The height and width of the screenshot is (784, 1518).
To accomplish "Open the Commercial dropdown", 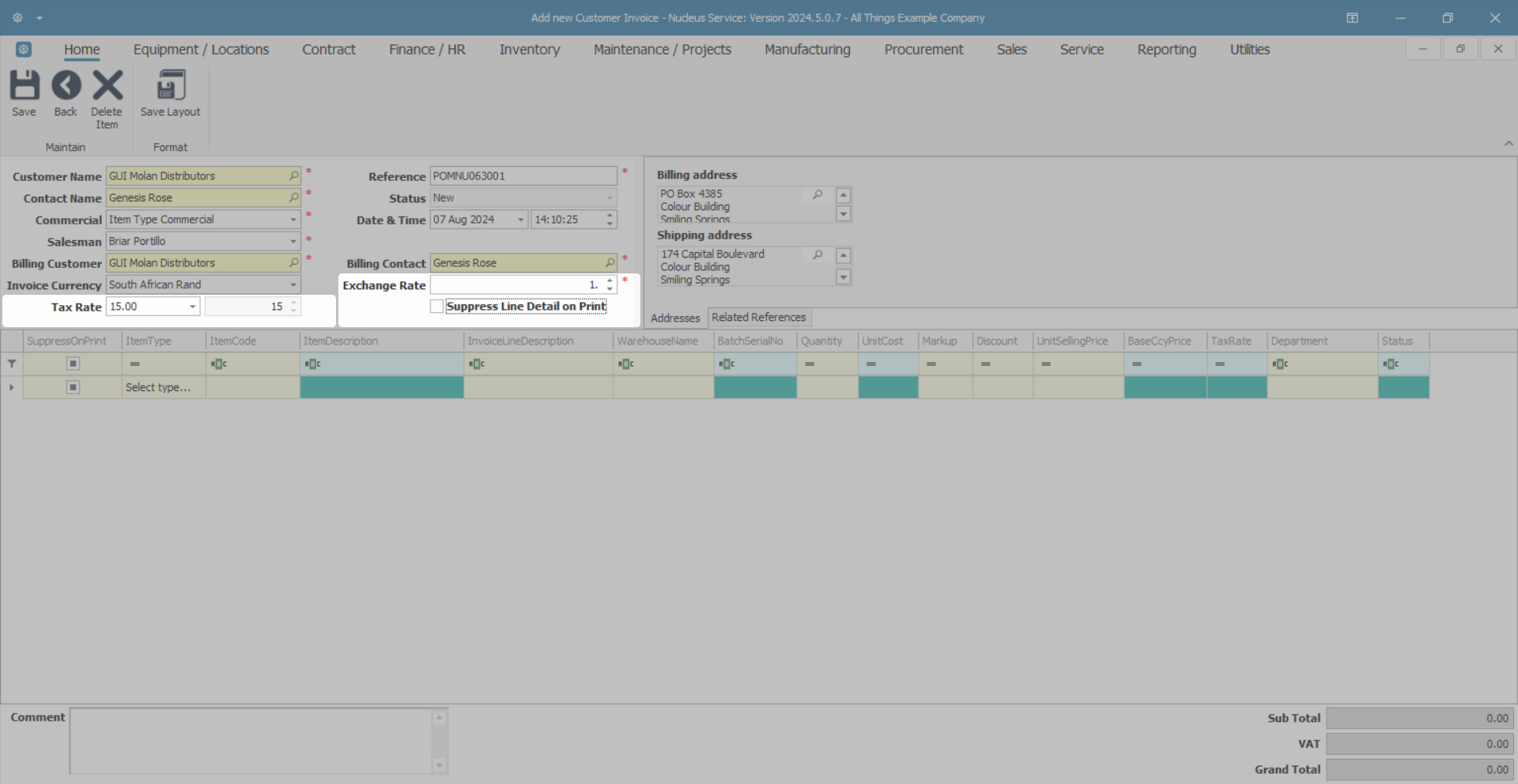I will [293, 220].
